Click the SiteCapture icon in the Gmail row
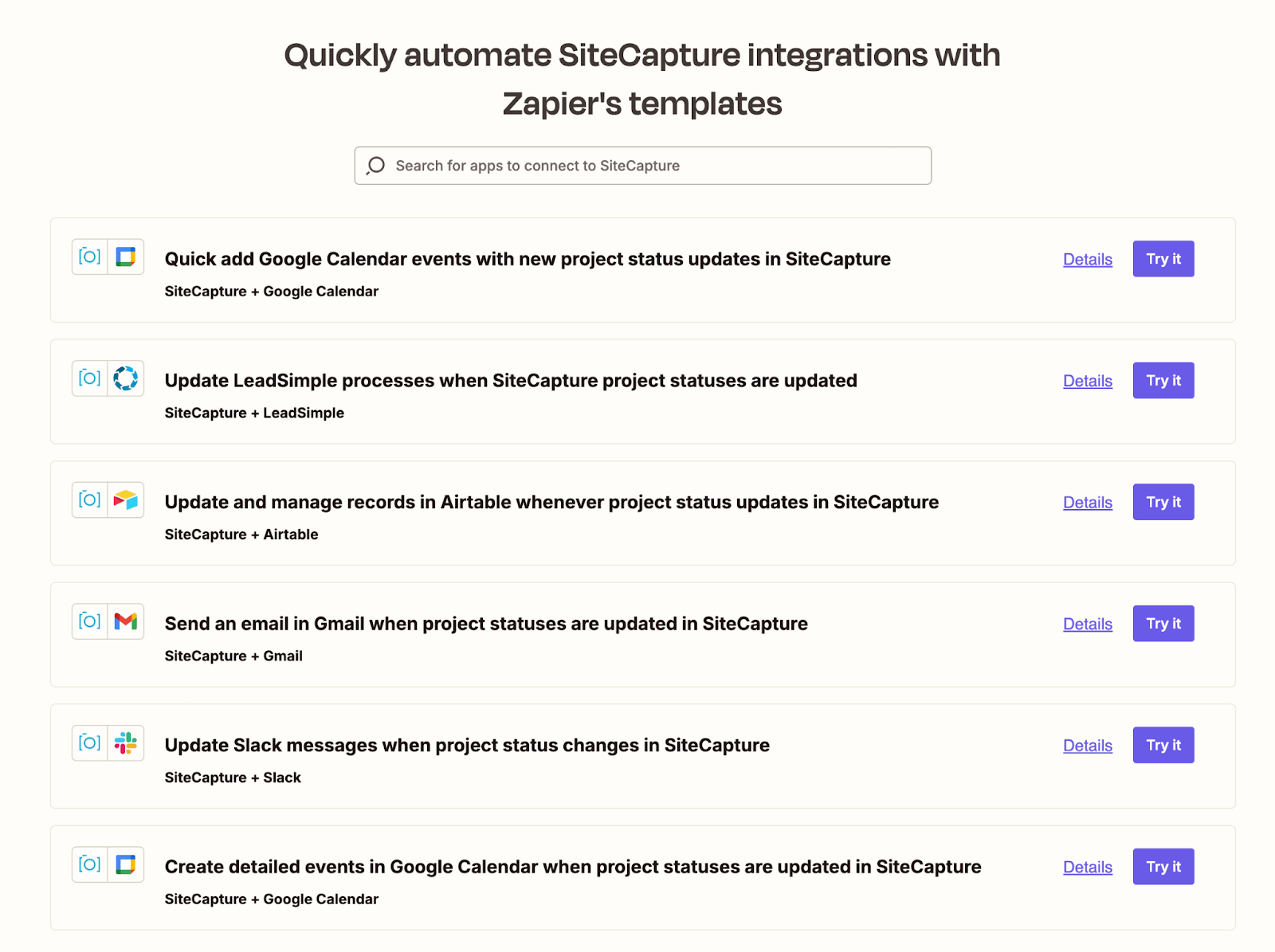Screen dimensions: 1275x952 90,621
